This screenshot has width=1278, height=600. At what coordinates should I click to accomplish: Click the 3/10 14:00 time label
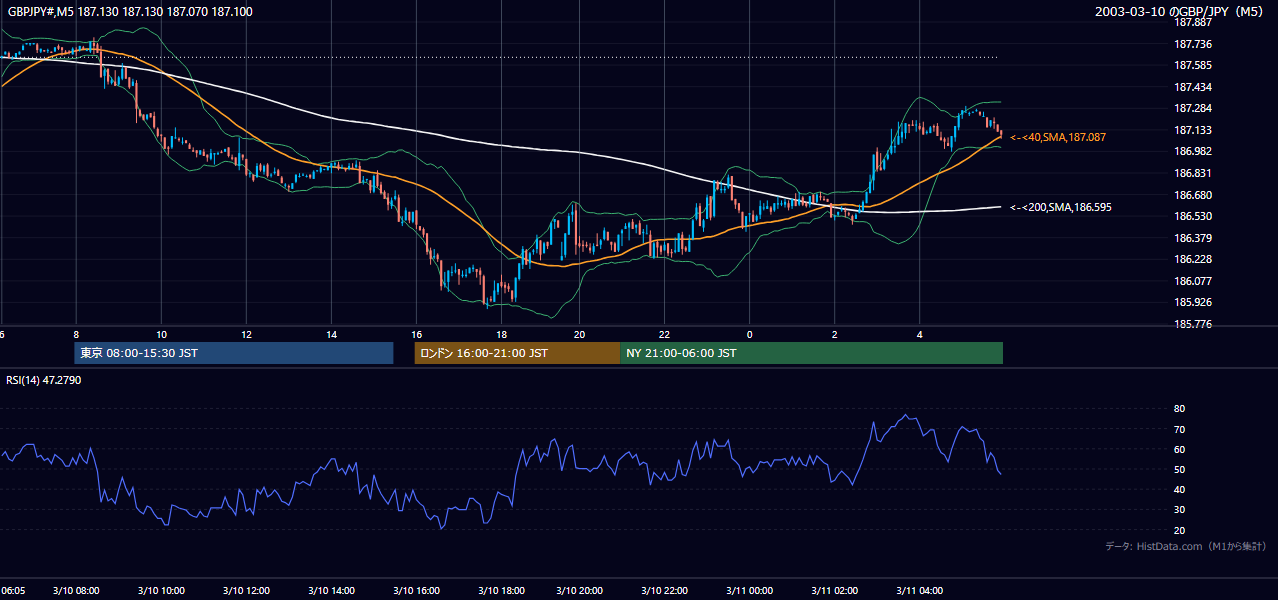tap(331, 591)
